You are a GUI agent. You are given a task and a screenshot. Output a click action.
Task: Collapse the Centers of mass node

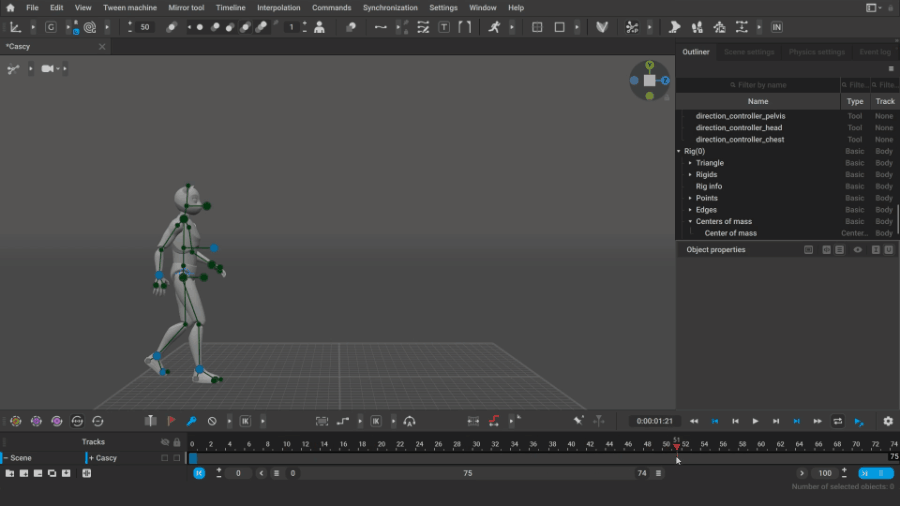coord(690,222)
